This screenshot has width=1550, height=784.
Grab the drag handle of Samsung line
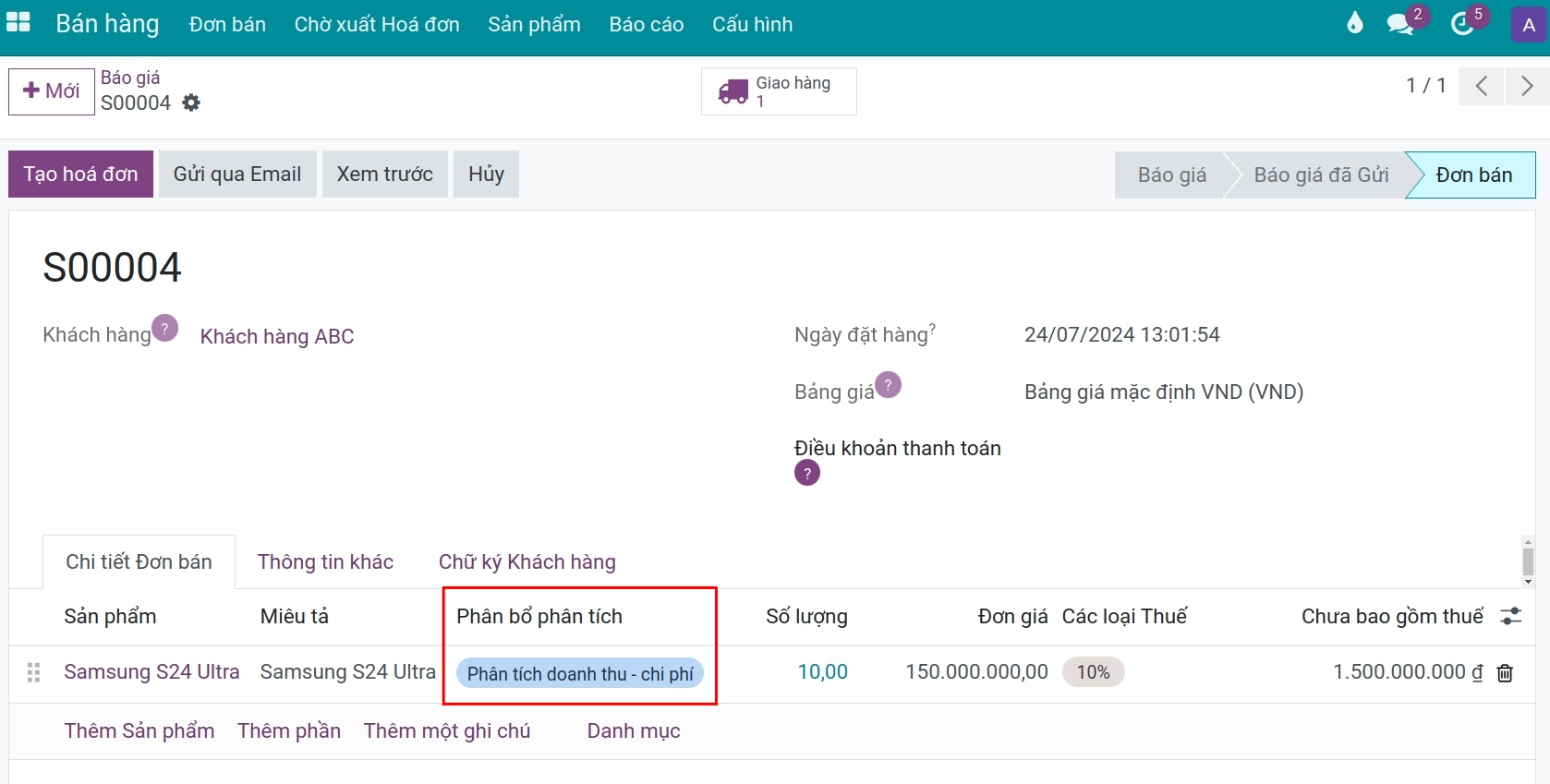click(34, 672)
